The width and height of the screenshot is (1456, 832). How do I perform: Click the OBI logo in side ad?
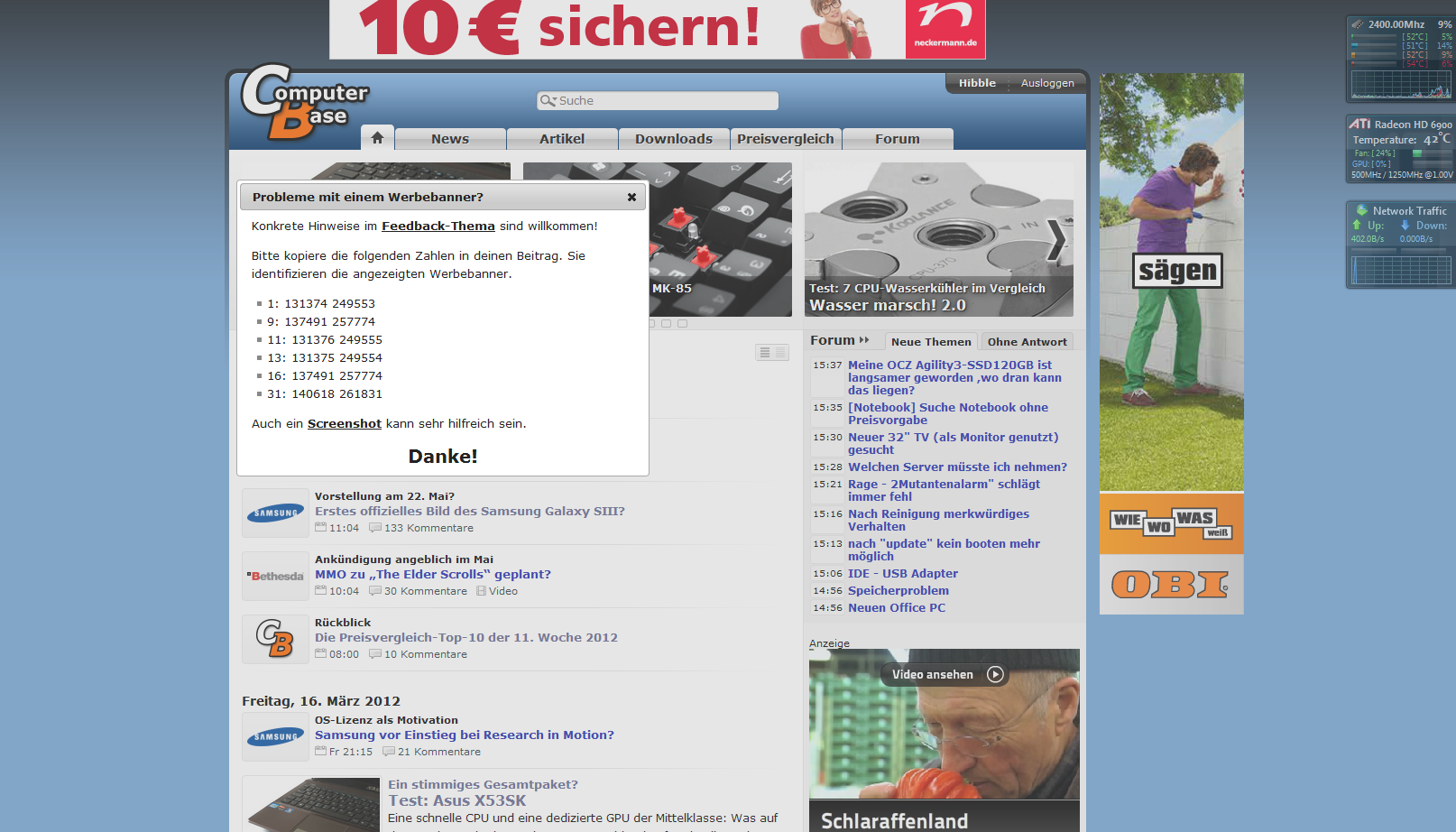click(x=1171, y=585)
